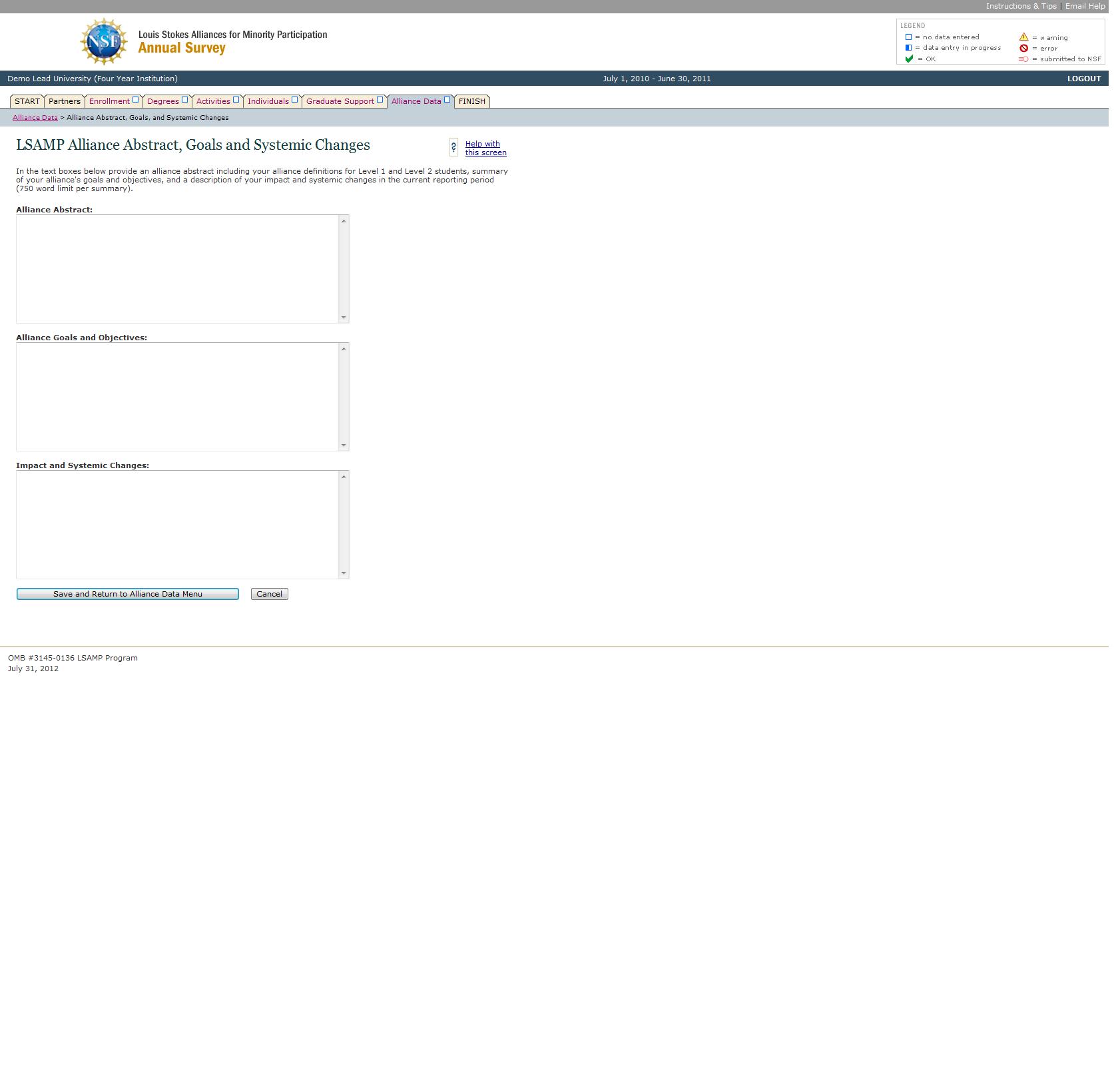1114x1092 pixels.
Task: Click the Enrollment tab status square icon
Action: pyautogui.click(x=135, y=100)
